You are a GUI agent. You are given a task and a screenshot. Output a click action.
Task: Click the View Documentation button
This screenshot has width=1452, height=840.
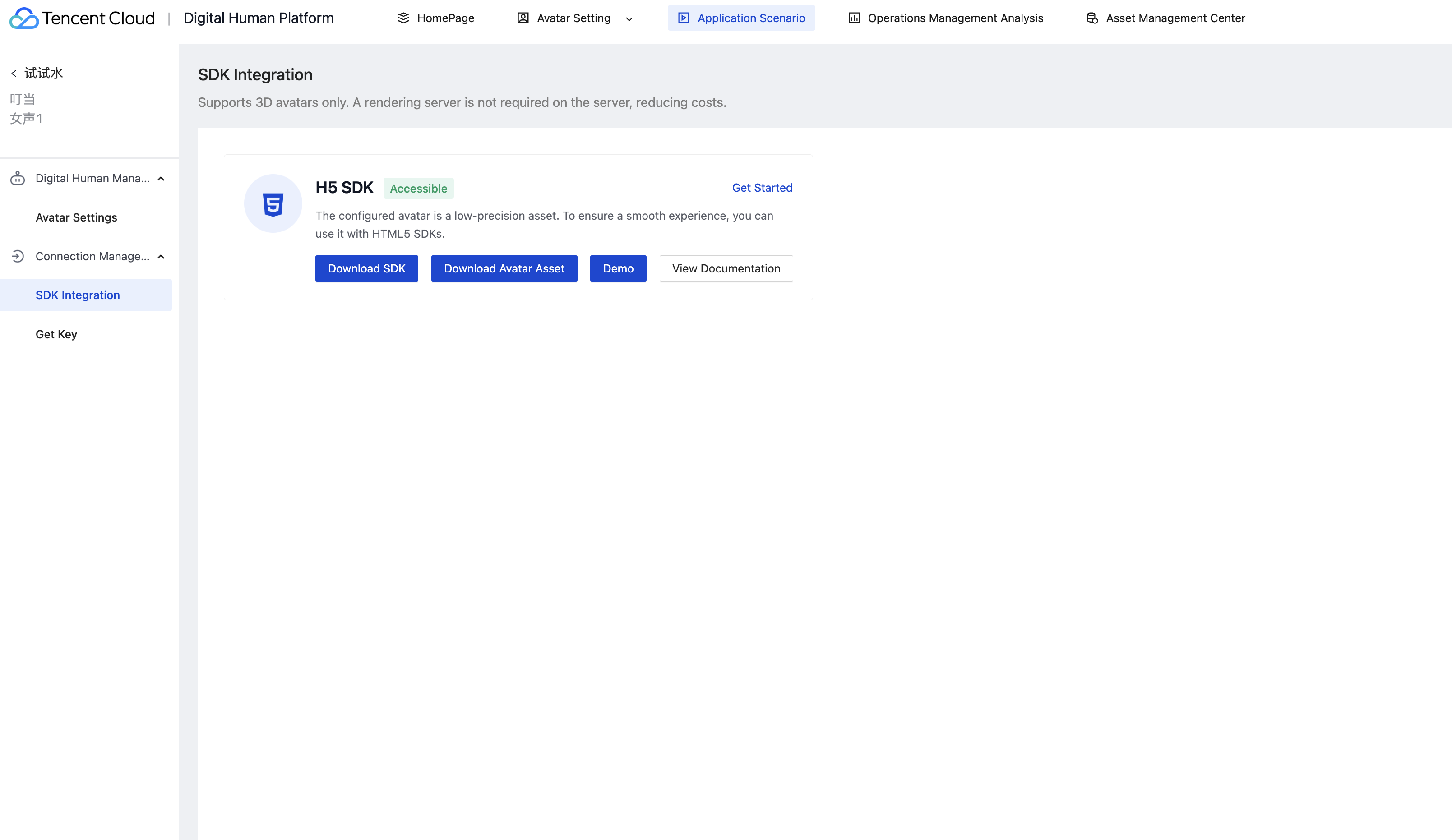[726, 268]
